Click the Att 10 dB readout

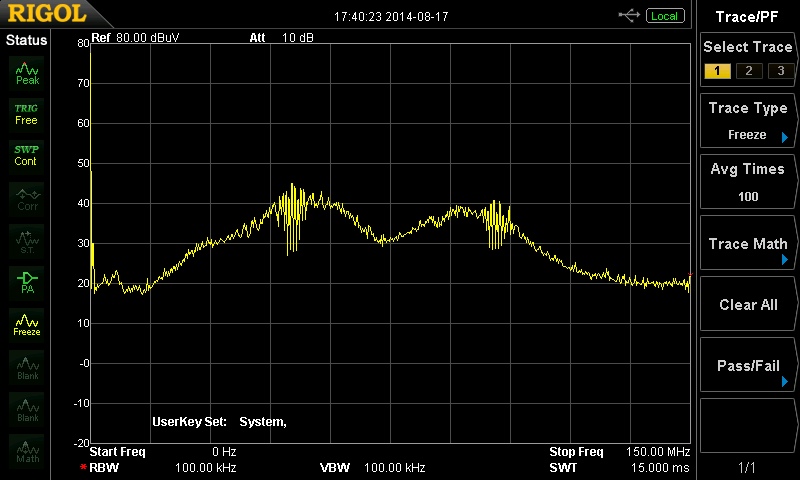tap(282, 38)
